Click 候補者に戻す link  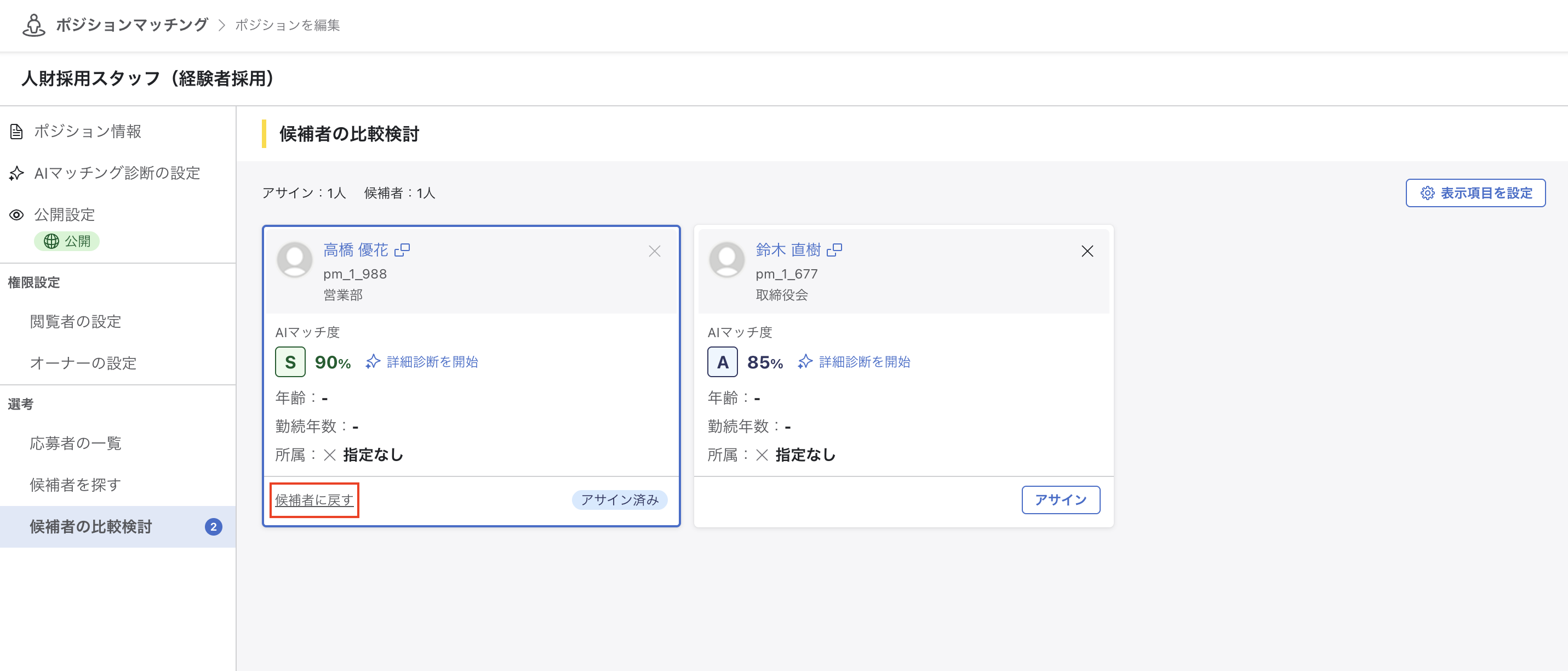[x=314, y=501]
